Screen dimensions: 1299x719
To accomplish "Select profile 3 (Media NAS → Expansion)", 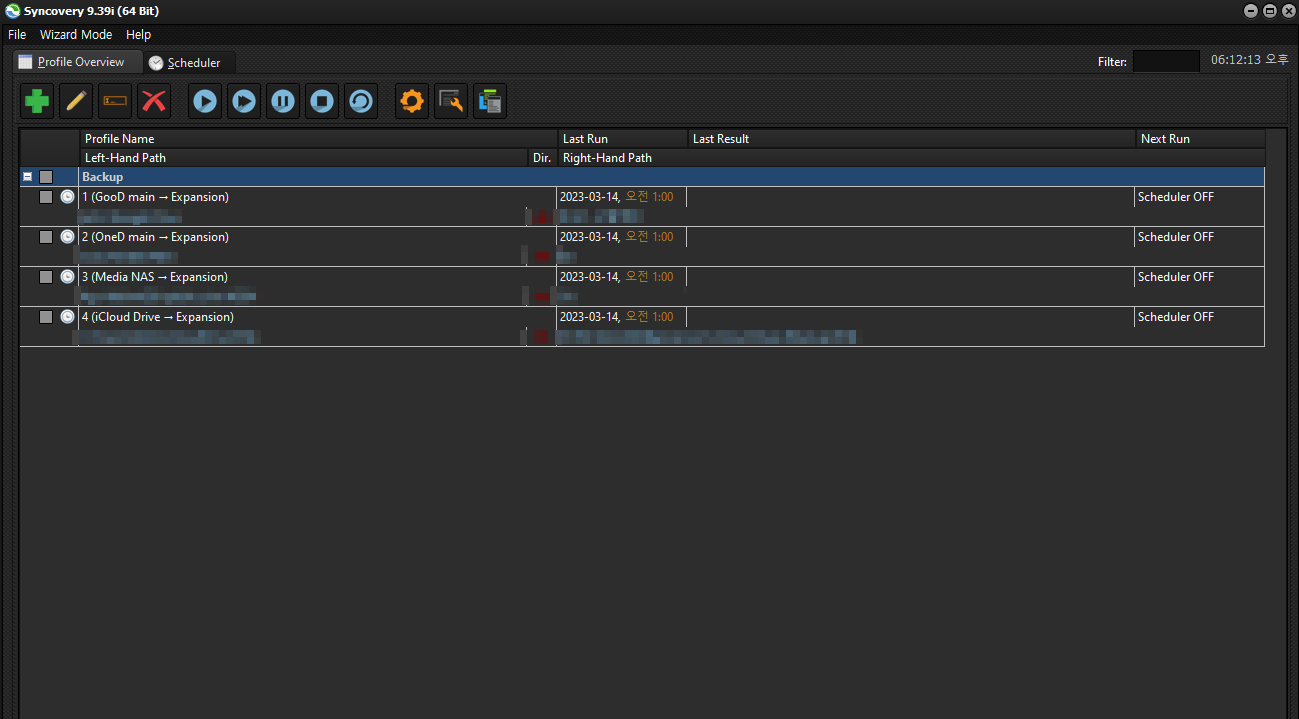I will [x=642, y=286].
